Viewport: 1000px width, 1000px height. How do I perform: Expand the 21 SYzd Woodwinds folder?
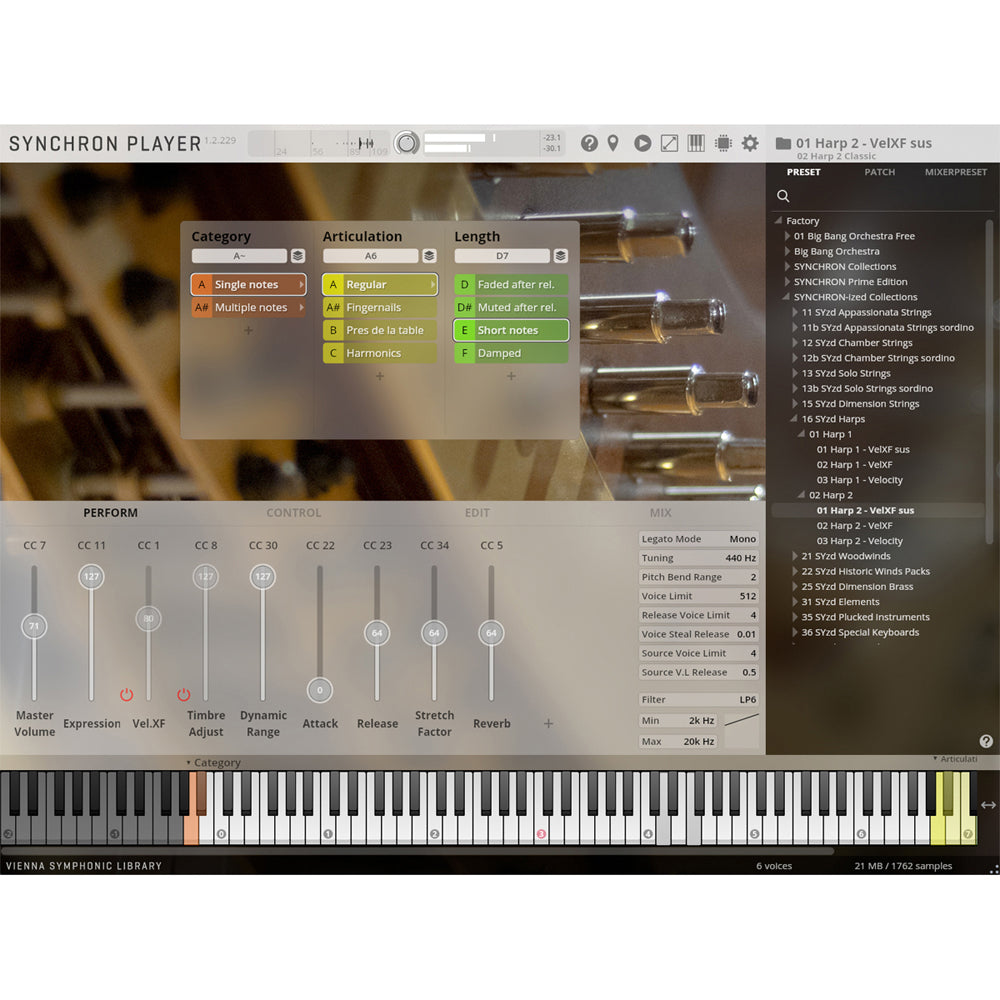(796, 556)
